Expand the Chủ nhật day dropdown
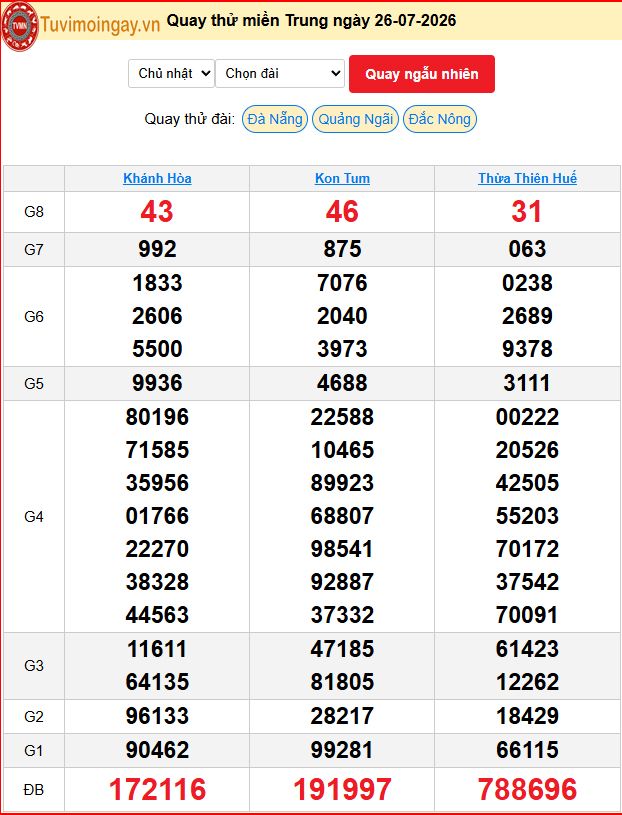The image size is (622, 815). tap(171, 74)
